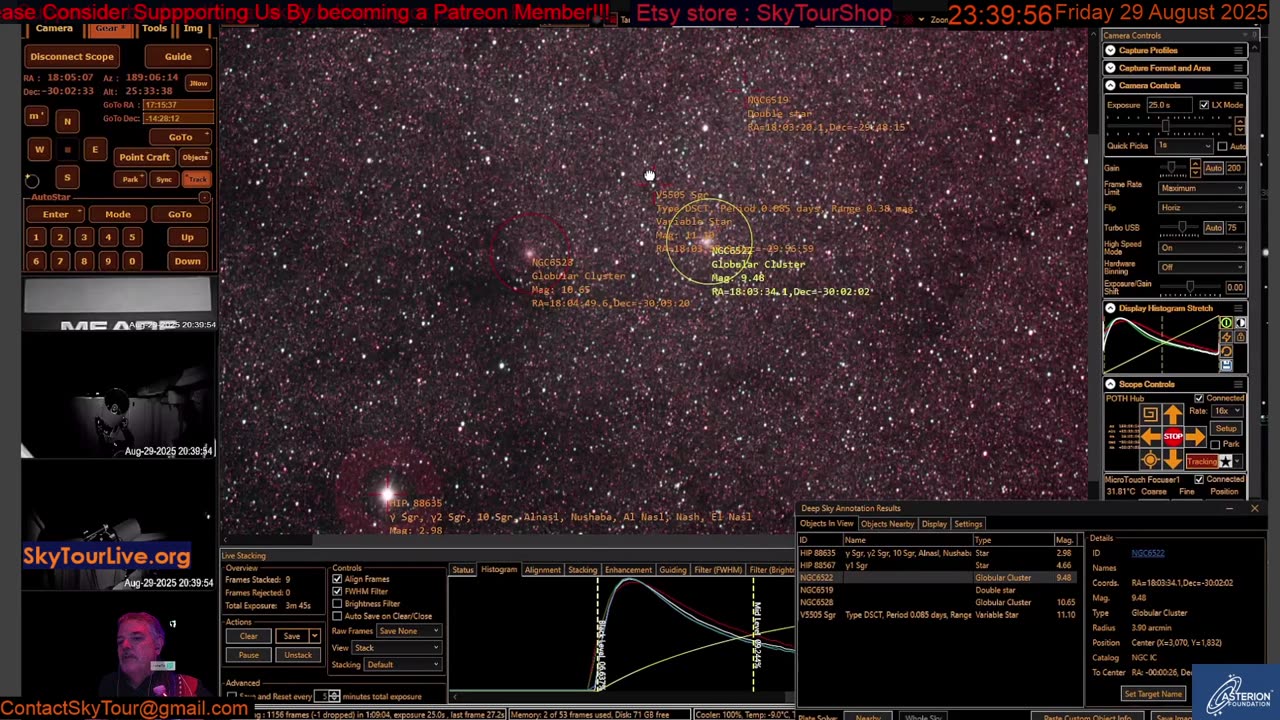Slew scope up with the up arrow

tap(1173, 414)
